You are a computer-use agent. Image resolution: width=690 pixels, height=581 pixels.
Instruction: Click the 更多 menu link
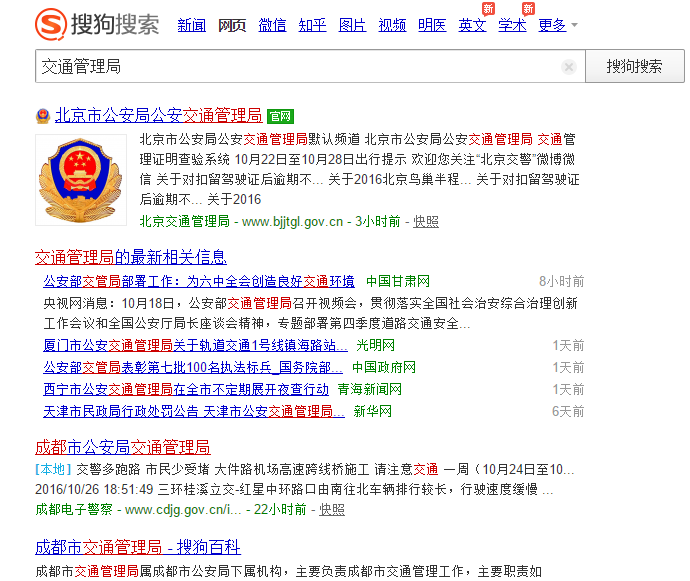[552, 26]
